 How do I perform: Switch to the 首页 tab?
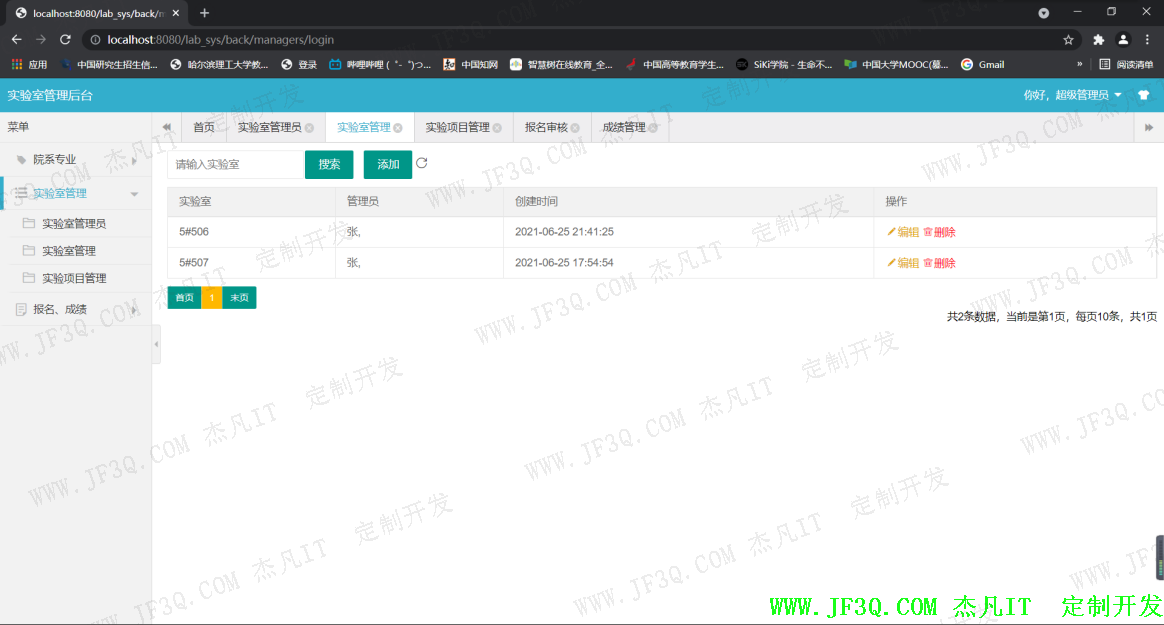click(204, 128)
